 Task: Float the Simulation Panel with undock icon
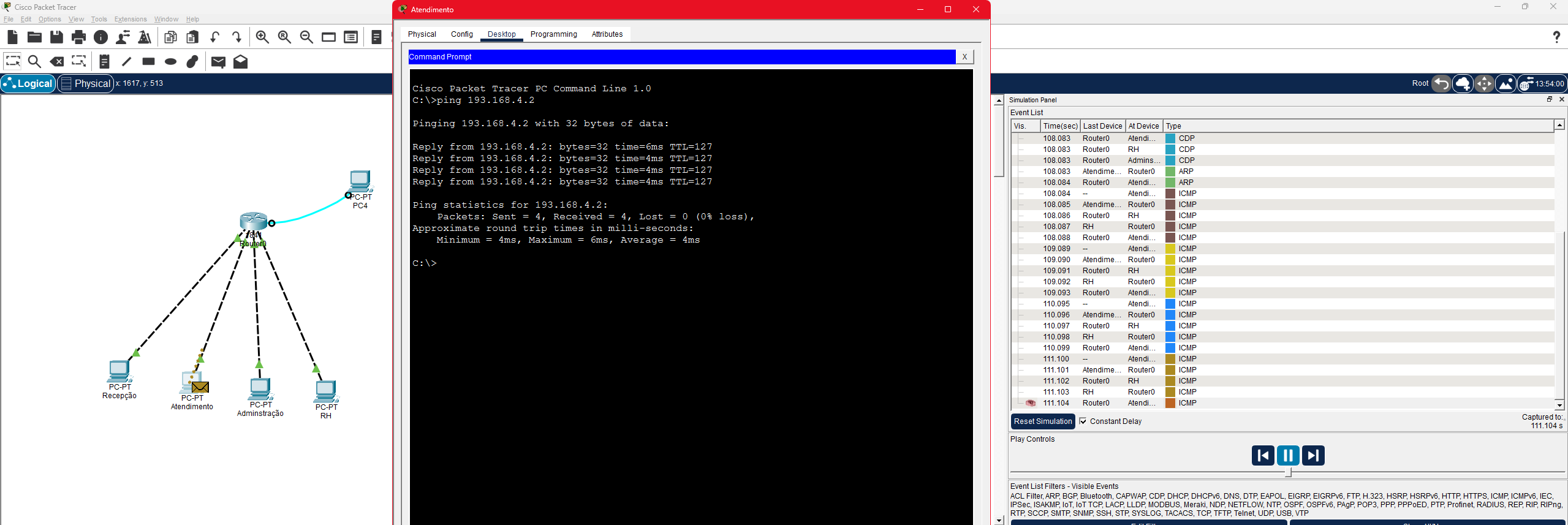click(x=1550, y=99)
